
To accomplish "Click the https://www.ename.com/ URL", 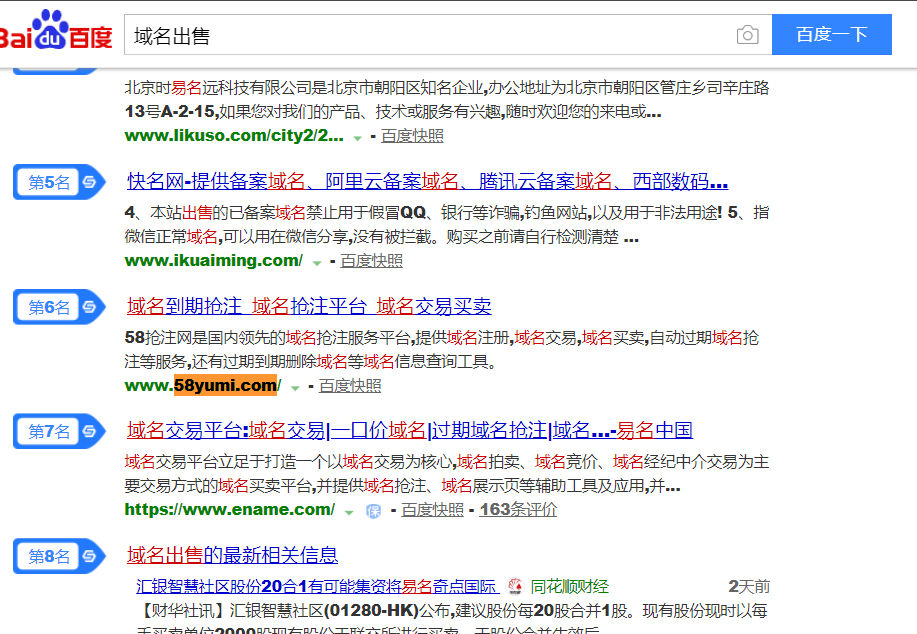I will [230, 510].
